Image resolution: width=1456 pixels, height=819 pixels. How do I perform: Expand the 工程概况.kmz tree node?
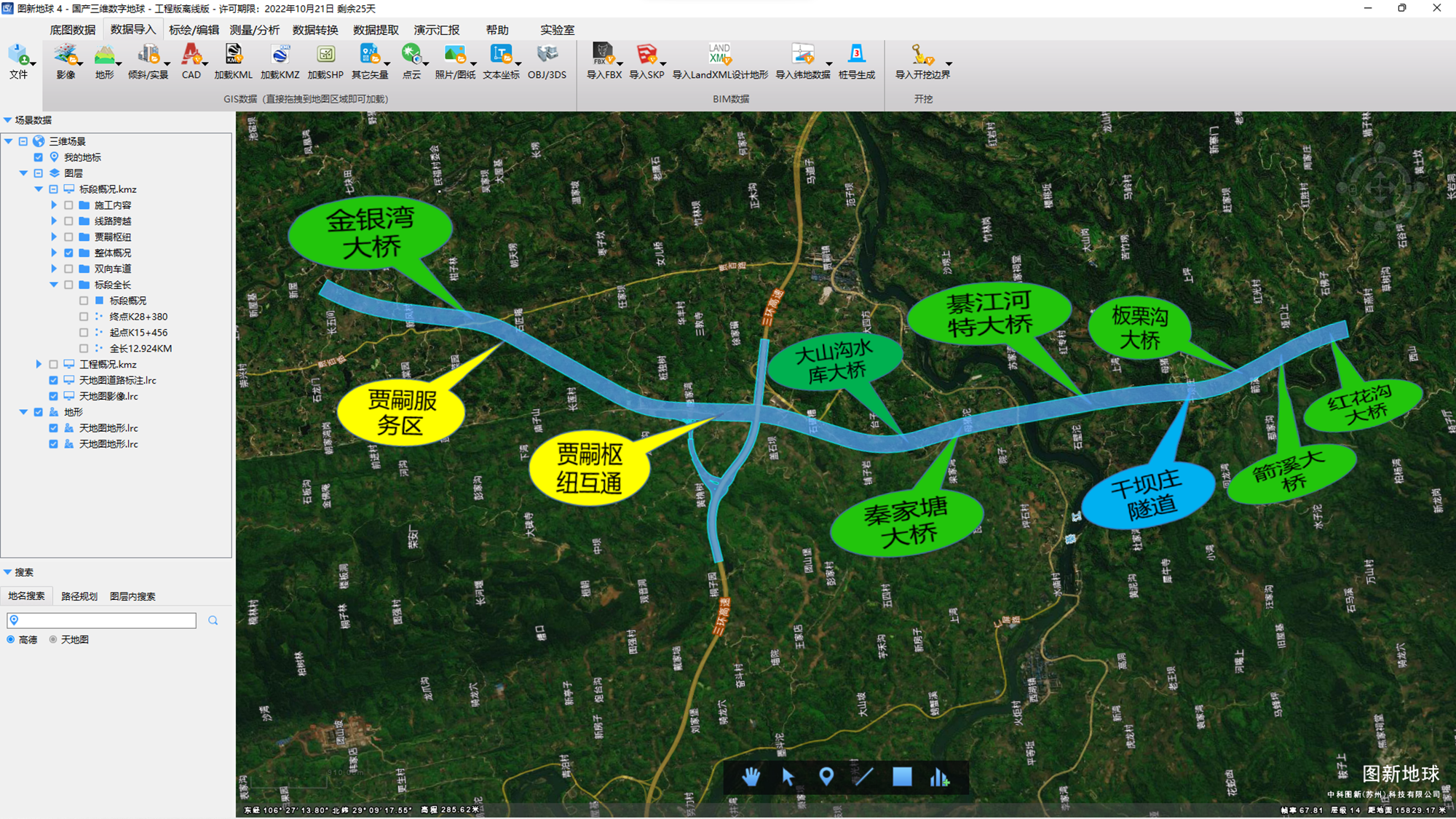coord(39,364)
